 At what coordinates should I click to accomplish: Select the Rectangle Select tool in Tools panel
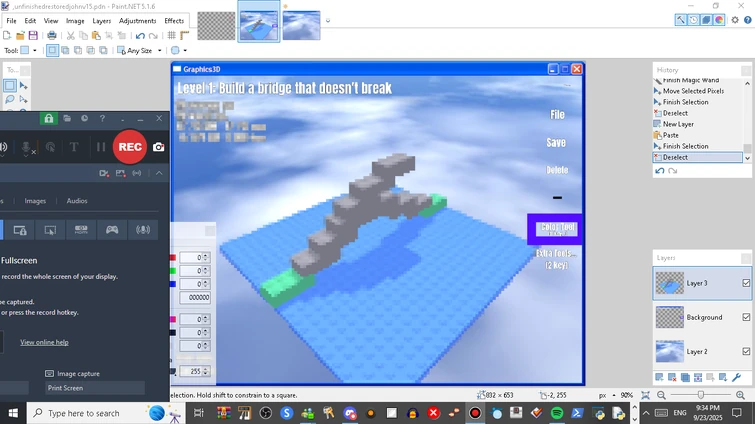pyautogui.click(x=10, y=86)
